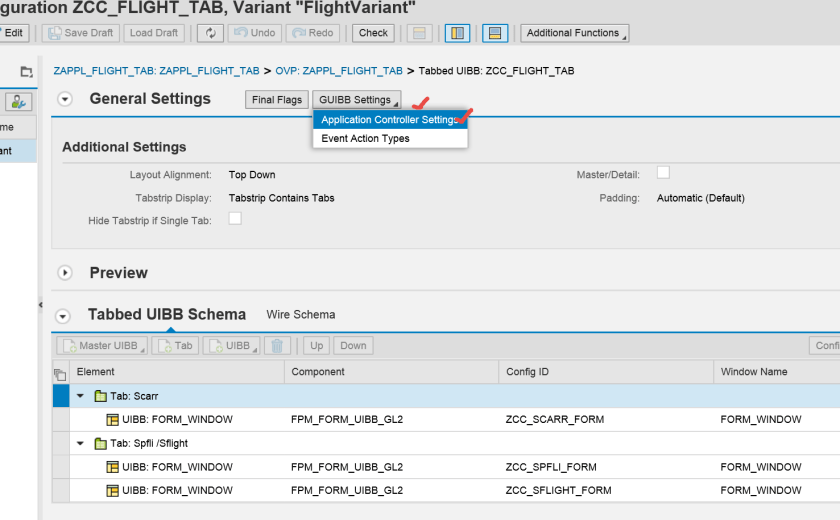Switch to the Wire Schema tab
This screenshot has height=520, width=840.
[x=300, y=315]
